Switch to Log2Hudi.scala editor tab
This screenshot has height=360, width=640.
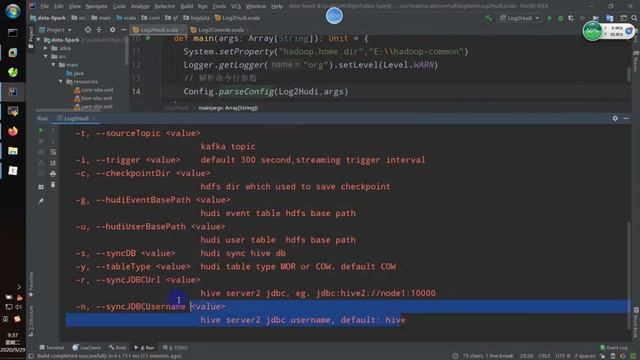(x=158, y=30)
